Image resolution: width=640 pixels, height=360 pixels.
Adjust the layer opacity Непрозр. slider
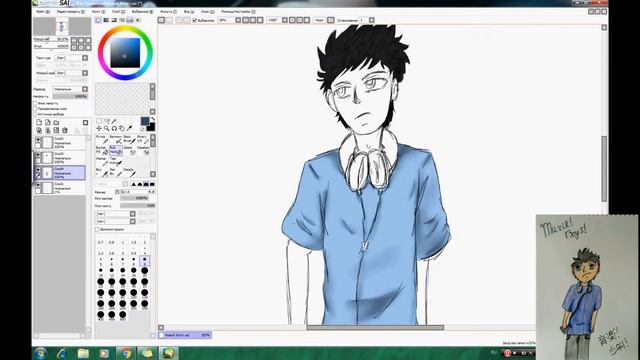[70, 96]
